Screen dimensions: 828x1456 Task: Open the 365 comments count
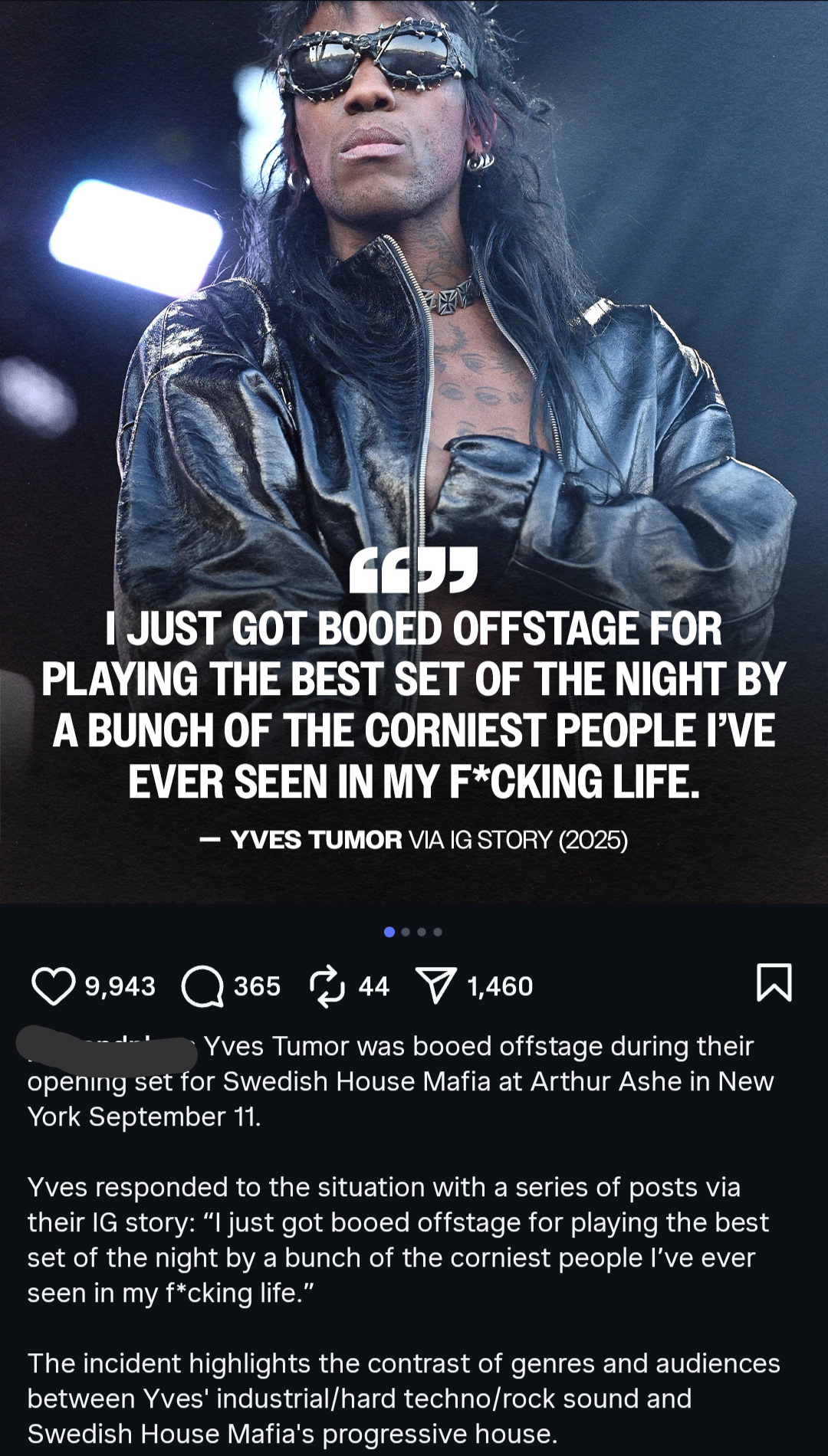coord(257,986)
